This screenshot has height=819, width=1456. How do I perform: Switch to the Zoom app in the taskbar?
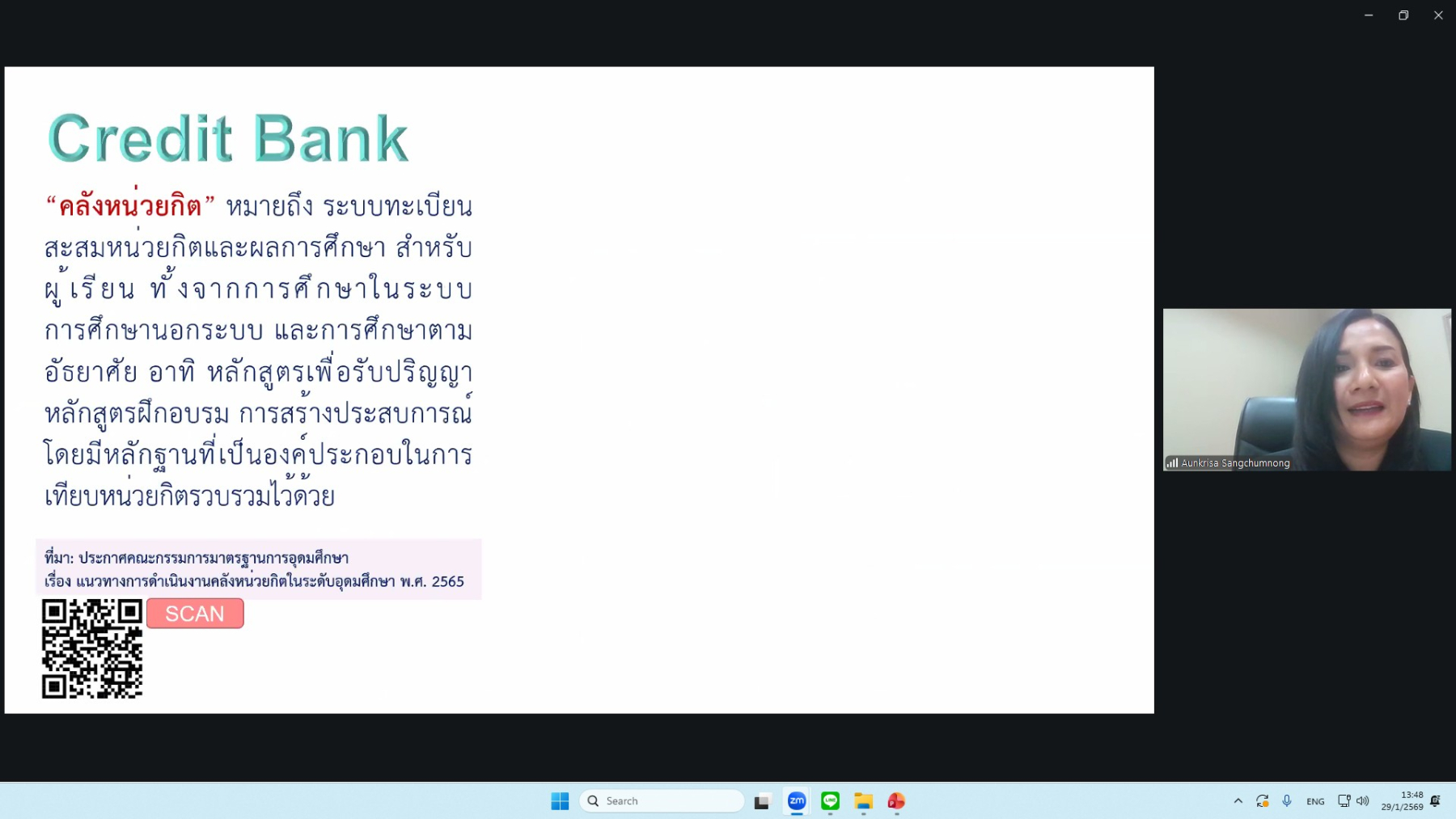coord(797,800)
